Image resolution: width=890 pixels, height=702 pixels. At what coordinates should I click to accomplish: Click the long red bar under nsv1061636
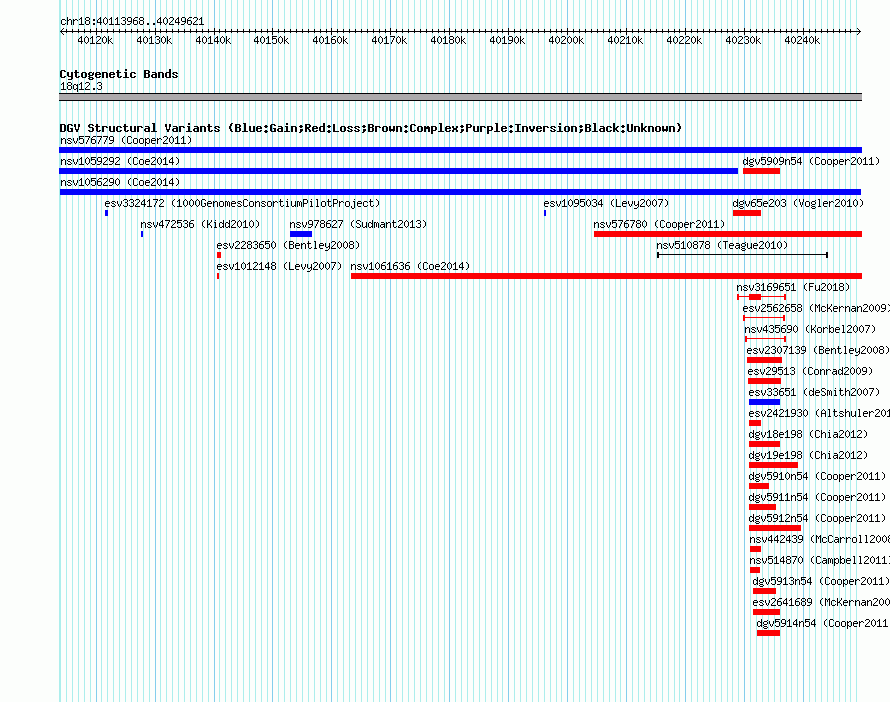606,276
